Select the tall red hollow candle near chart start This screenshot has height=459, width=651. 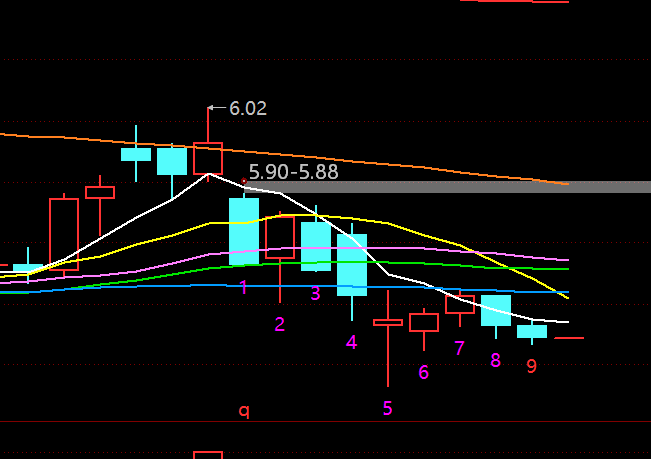(x=64, y=234)
